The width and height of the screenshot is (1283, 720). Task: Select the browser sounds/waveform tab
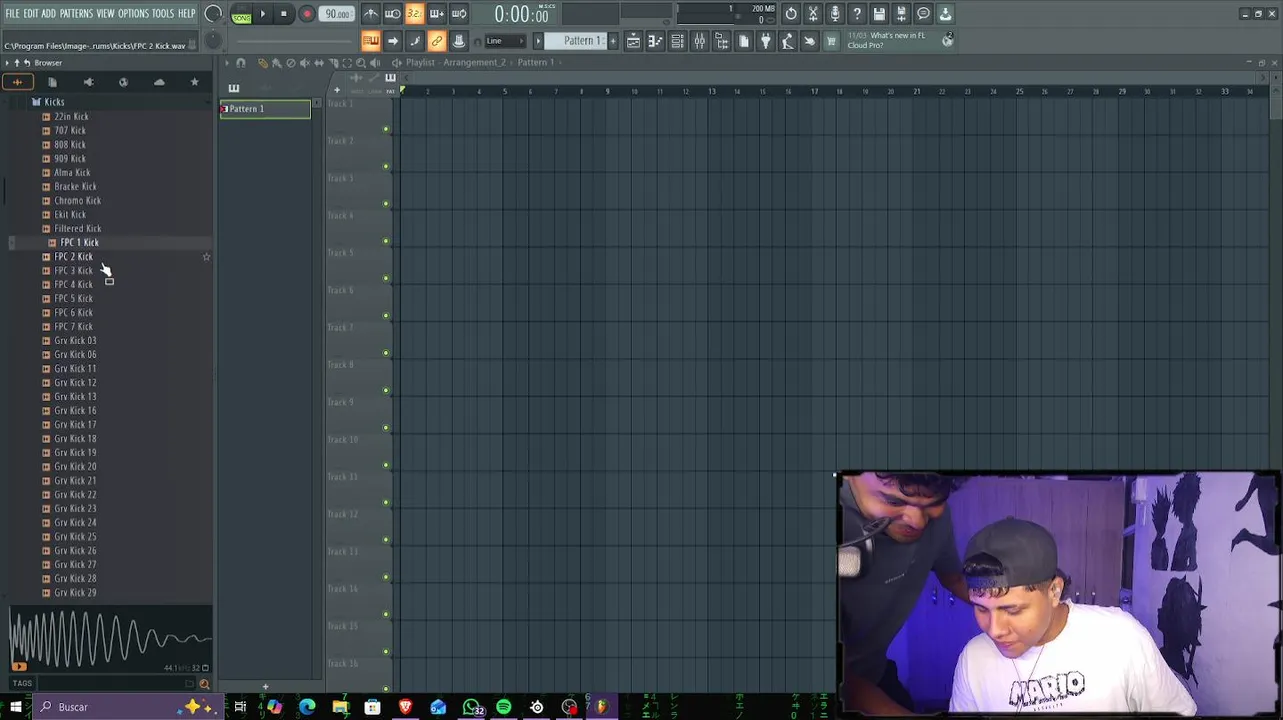pyautogui.click(x=17, y=82)
